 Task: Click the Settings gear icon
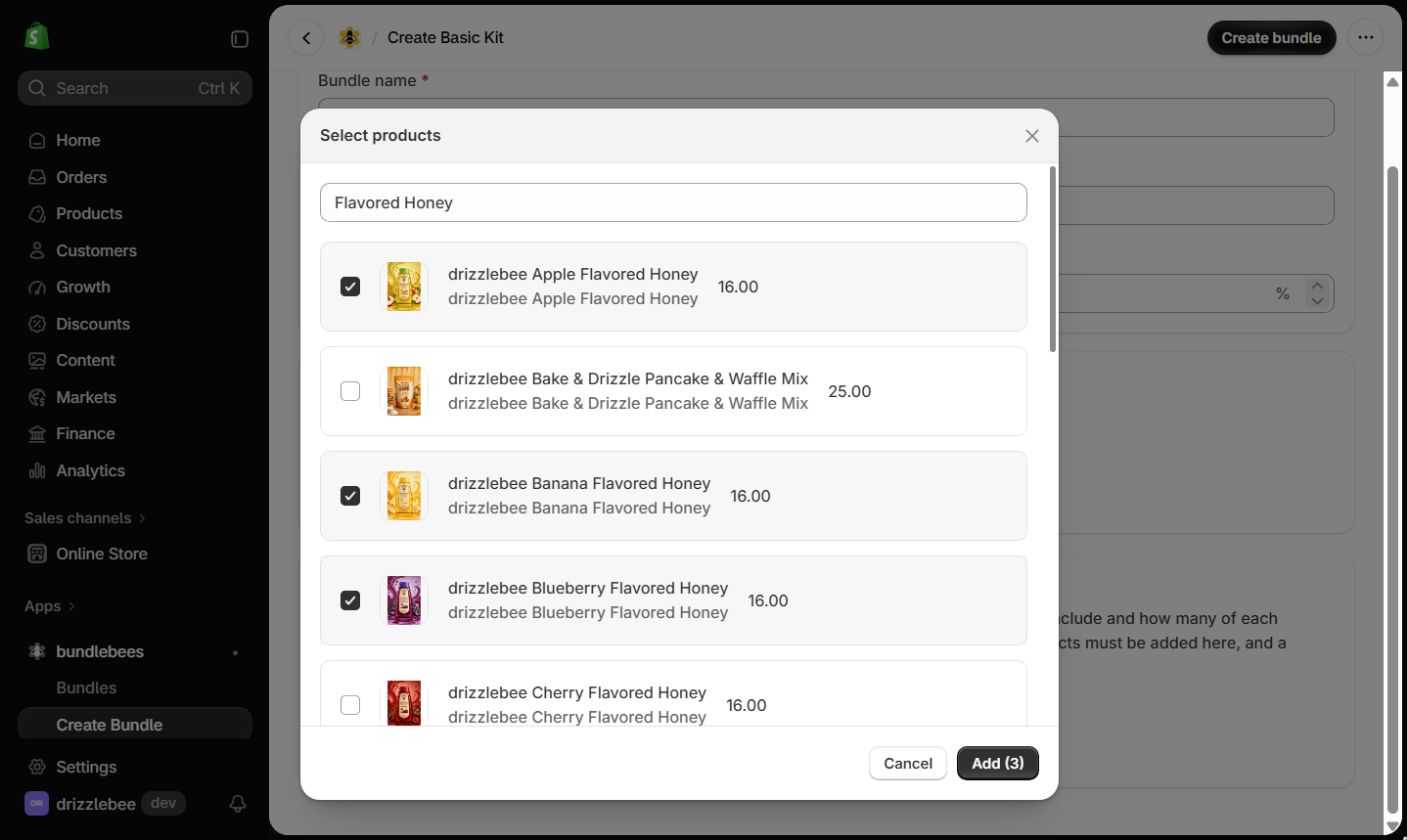(x=37, y=767)
